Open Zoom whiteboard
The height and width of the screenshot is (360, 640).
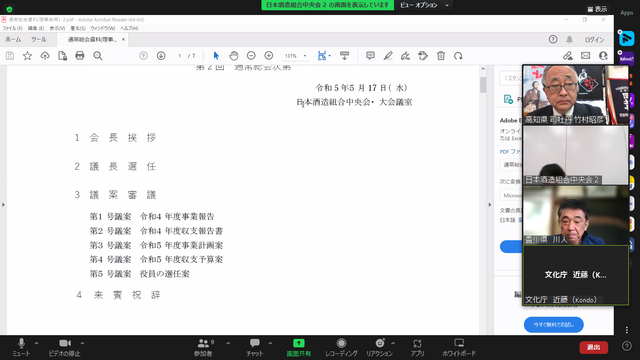click(459, 347)
